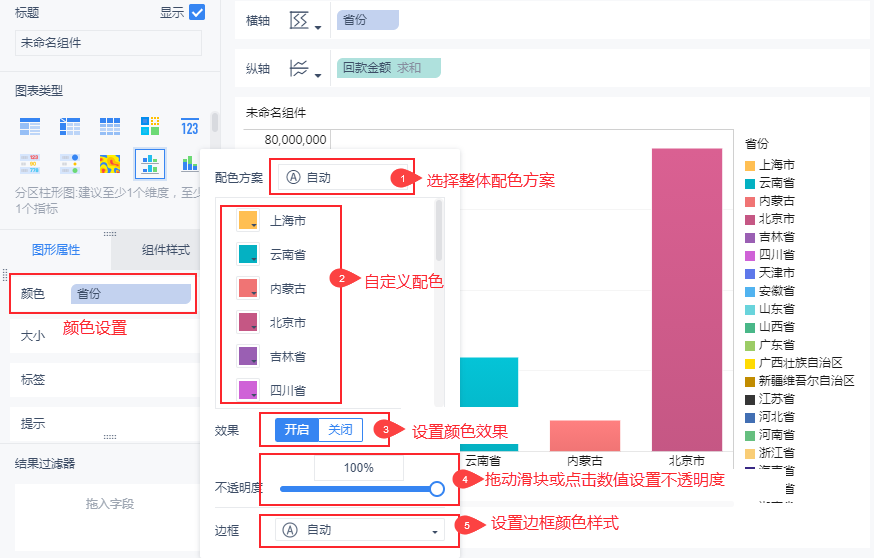Click the 天津市 legend entry
The height and width of the screenshot is (558, 874).
point(770,273)
